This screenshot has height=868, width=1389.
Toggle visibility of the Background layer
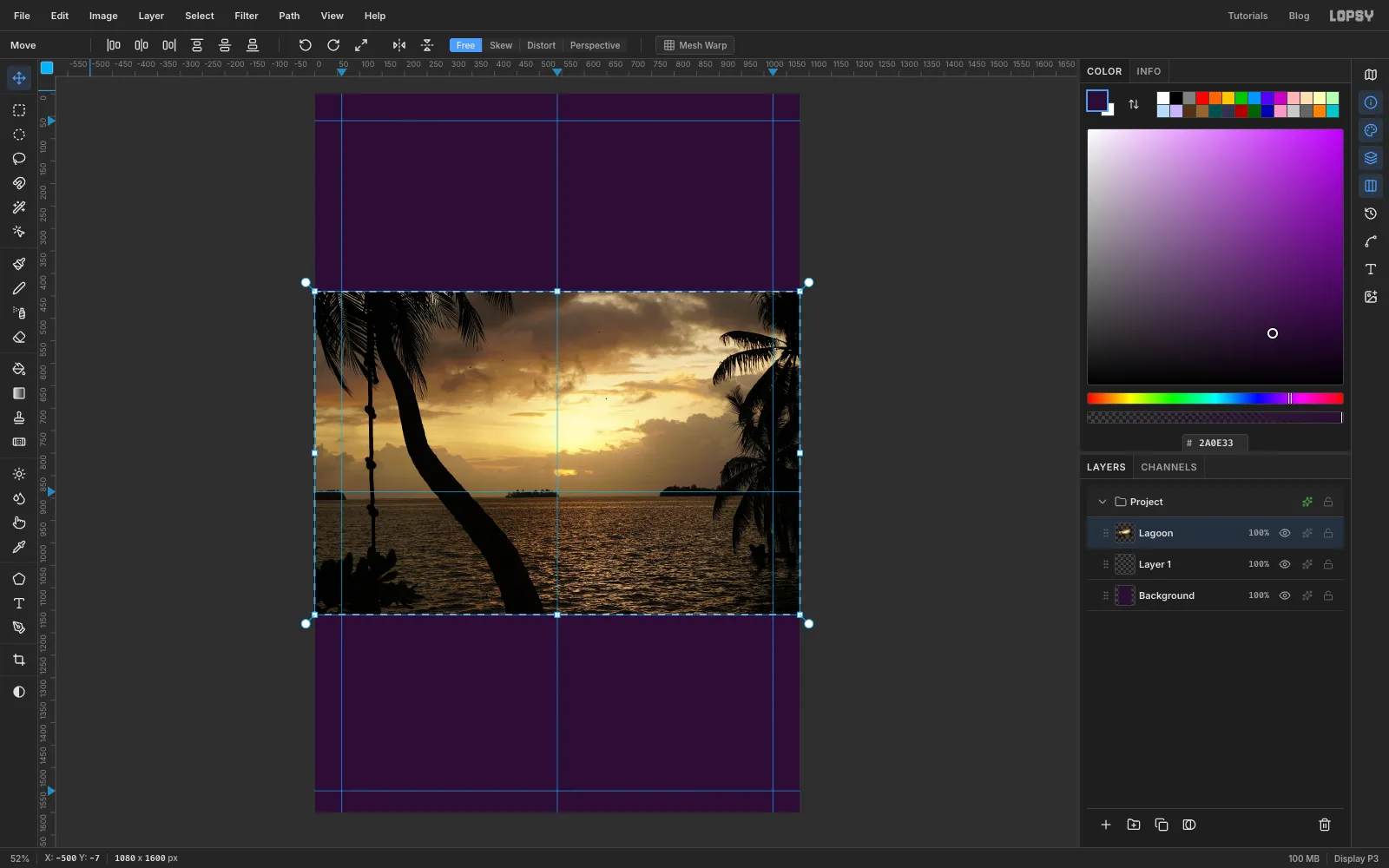1285,595
